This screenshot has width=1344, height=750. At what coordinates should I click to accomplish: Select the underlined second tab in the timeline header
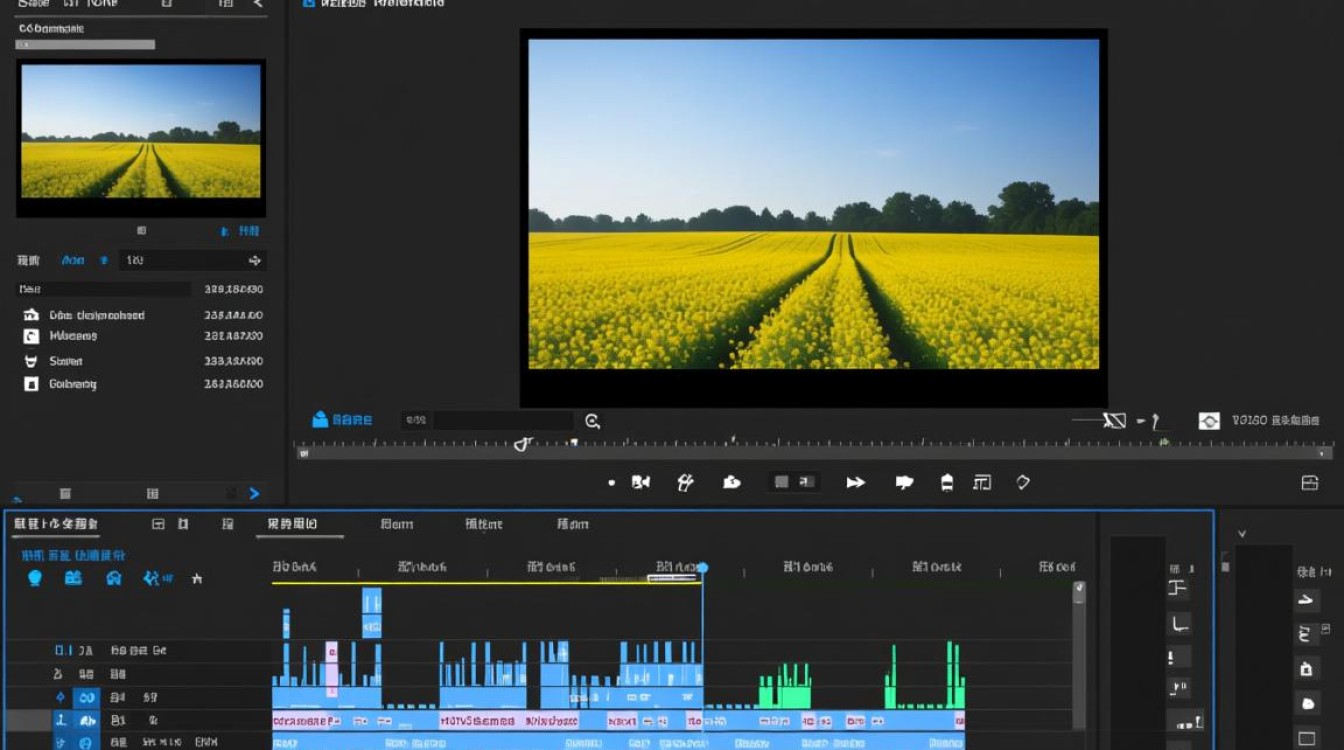(x=293, y=524)
